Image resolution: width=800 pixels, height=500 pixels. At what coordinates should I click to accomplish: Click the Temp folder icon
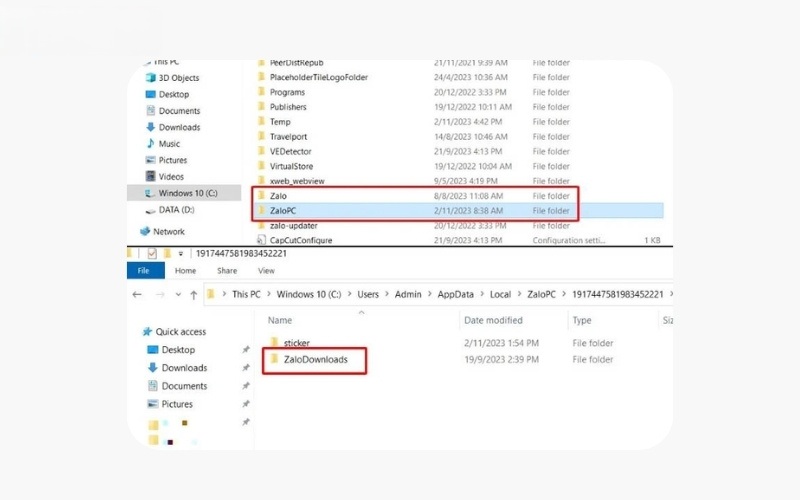click(x=262, y=121)
